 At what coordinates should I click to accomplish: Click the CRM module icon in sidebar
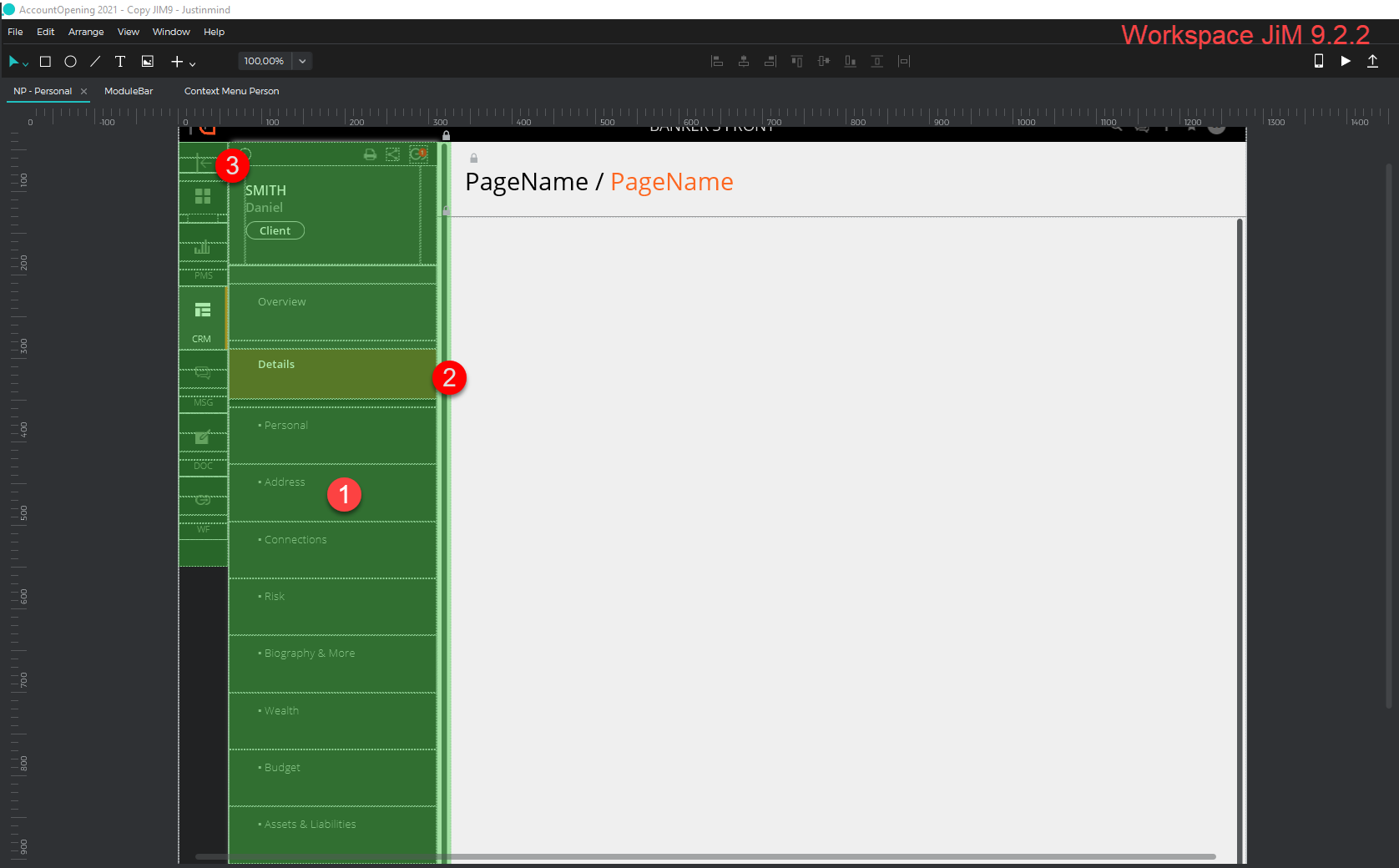pos(203,319)
